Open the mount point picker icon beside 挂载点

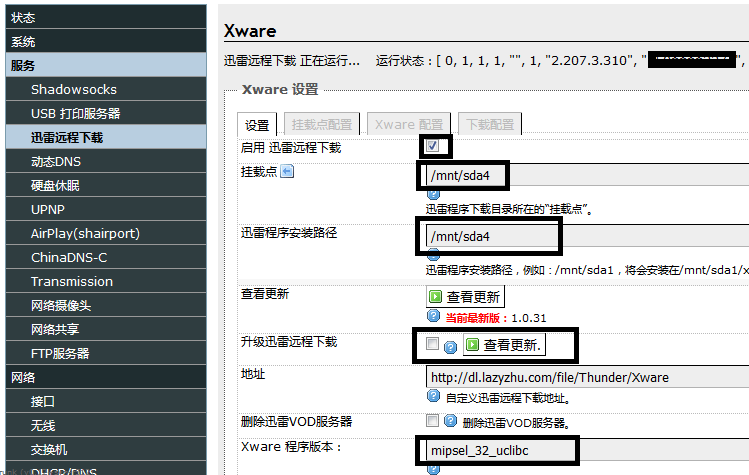pyautogui.click(x=287, y=171)
